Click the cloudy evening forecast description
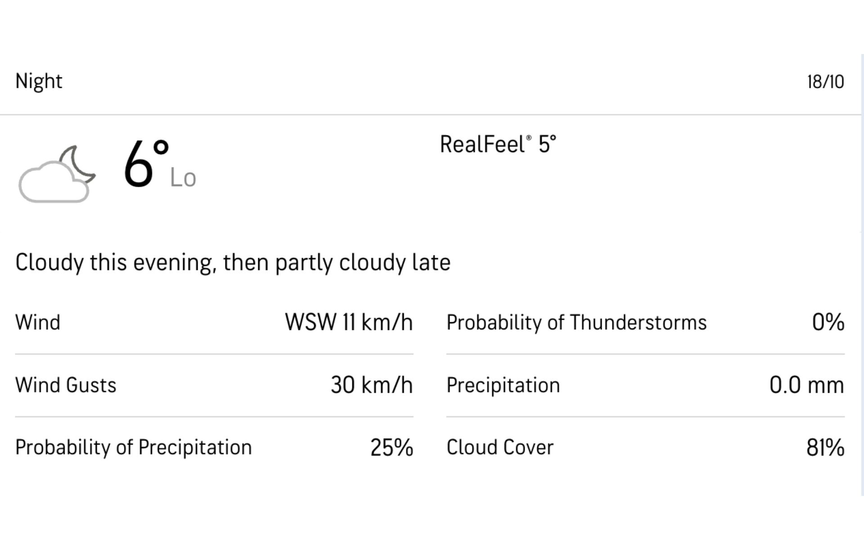Image resolution: width=864 pixels, height=540 pixels. pyautogui.click(x=233, y=262)
